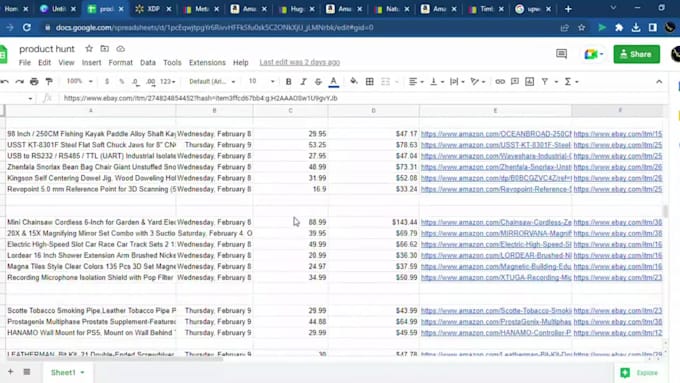Open the borders menu
The width and height of the screenshot is (680, 383).
pyautogui.click(x=369, y=82)
